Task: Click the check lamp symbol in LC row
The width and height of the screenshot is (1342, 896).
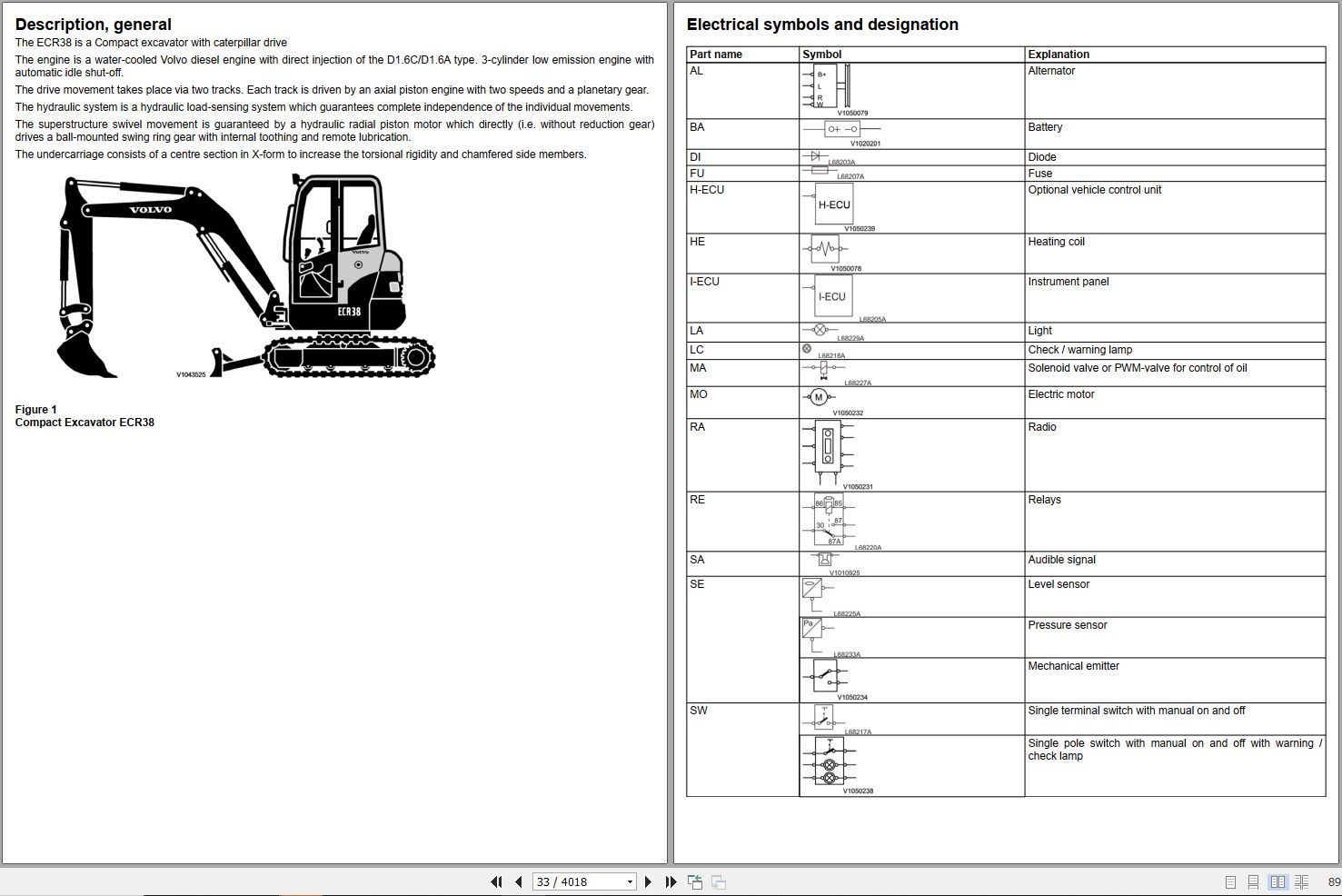Action: 807,348
